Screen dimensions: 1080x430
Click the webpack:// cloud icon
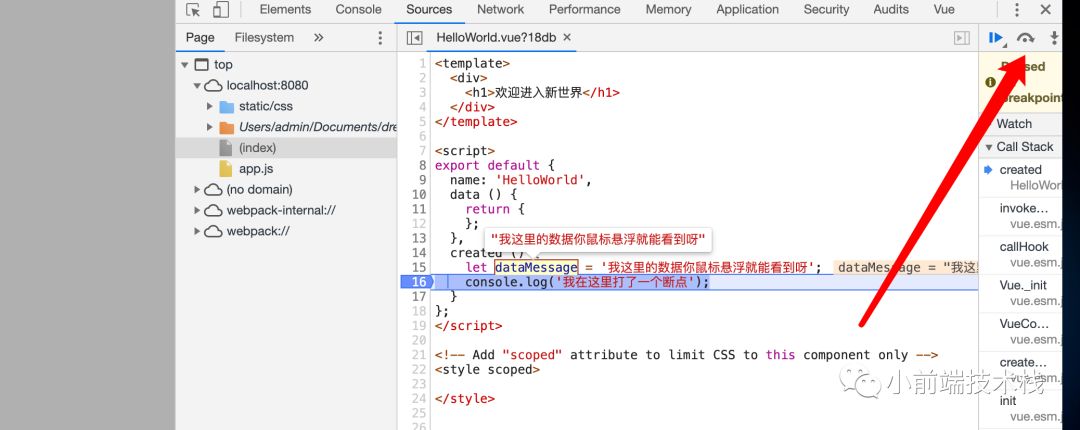tap(214, 231)
